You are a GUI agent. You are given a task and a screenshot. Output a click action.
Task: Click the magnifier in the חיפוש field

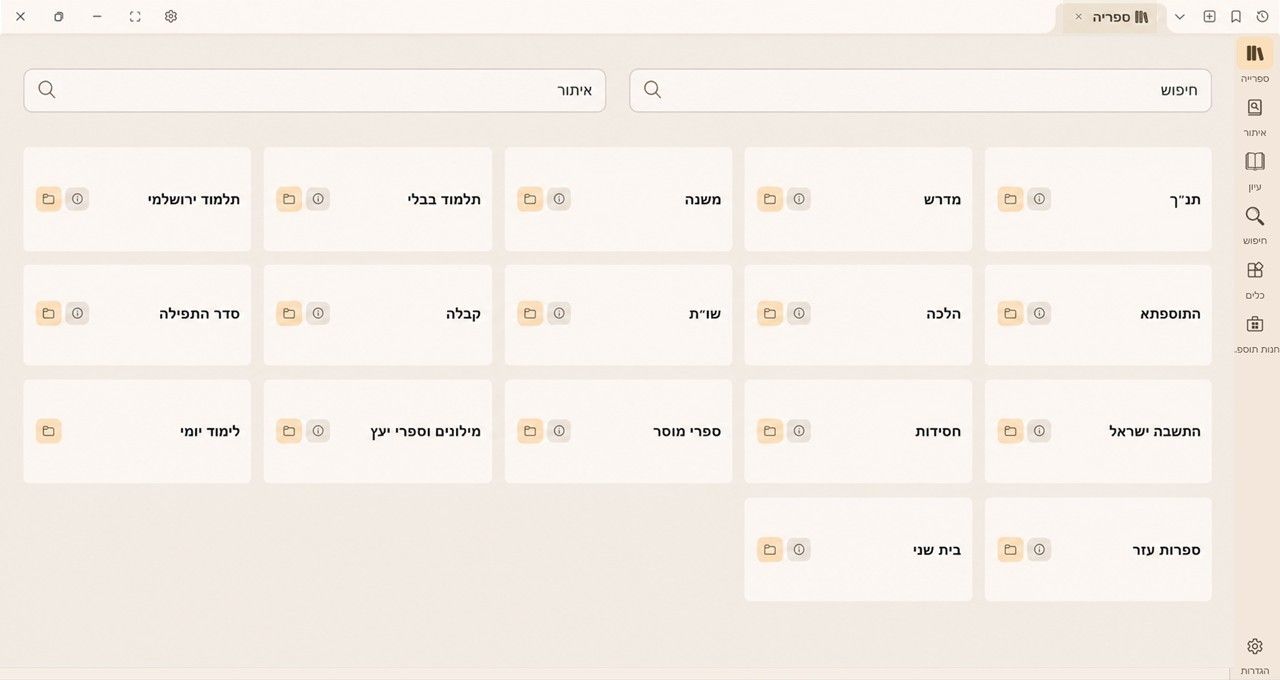click(x=653, y=90)
